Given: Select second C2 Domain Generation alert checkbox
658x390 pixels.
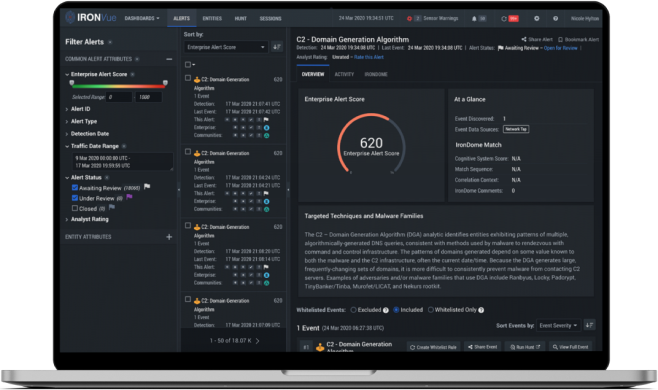Looking at the screenshot, I should pos(188,152).
